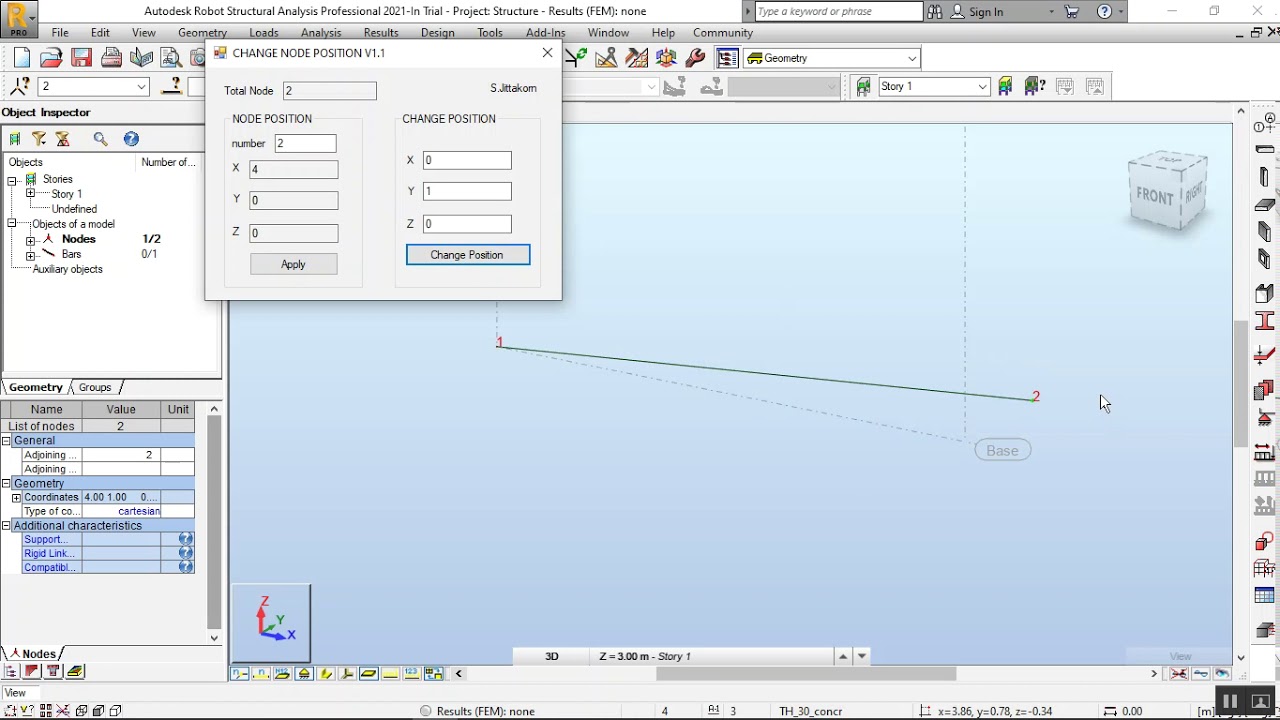The width and height of the screenshot is (1280, 720).
Task: Expand the Bars tree item
Action: [x=30, y=255]
